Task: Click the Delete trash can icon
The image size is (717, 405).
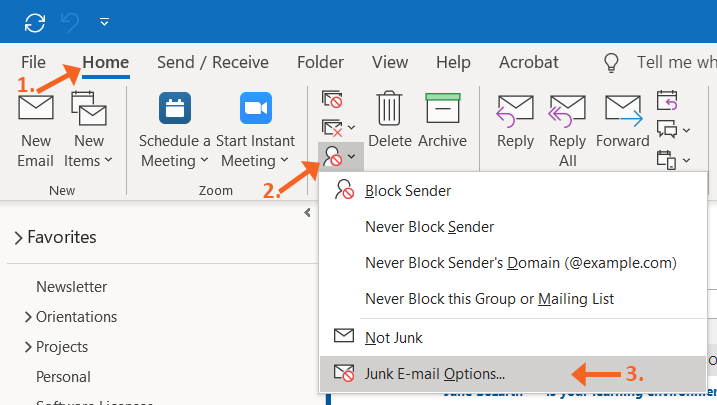Action: click(388, 108)
